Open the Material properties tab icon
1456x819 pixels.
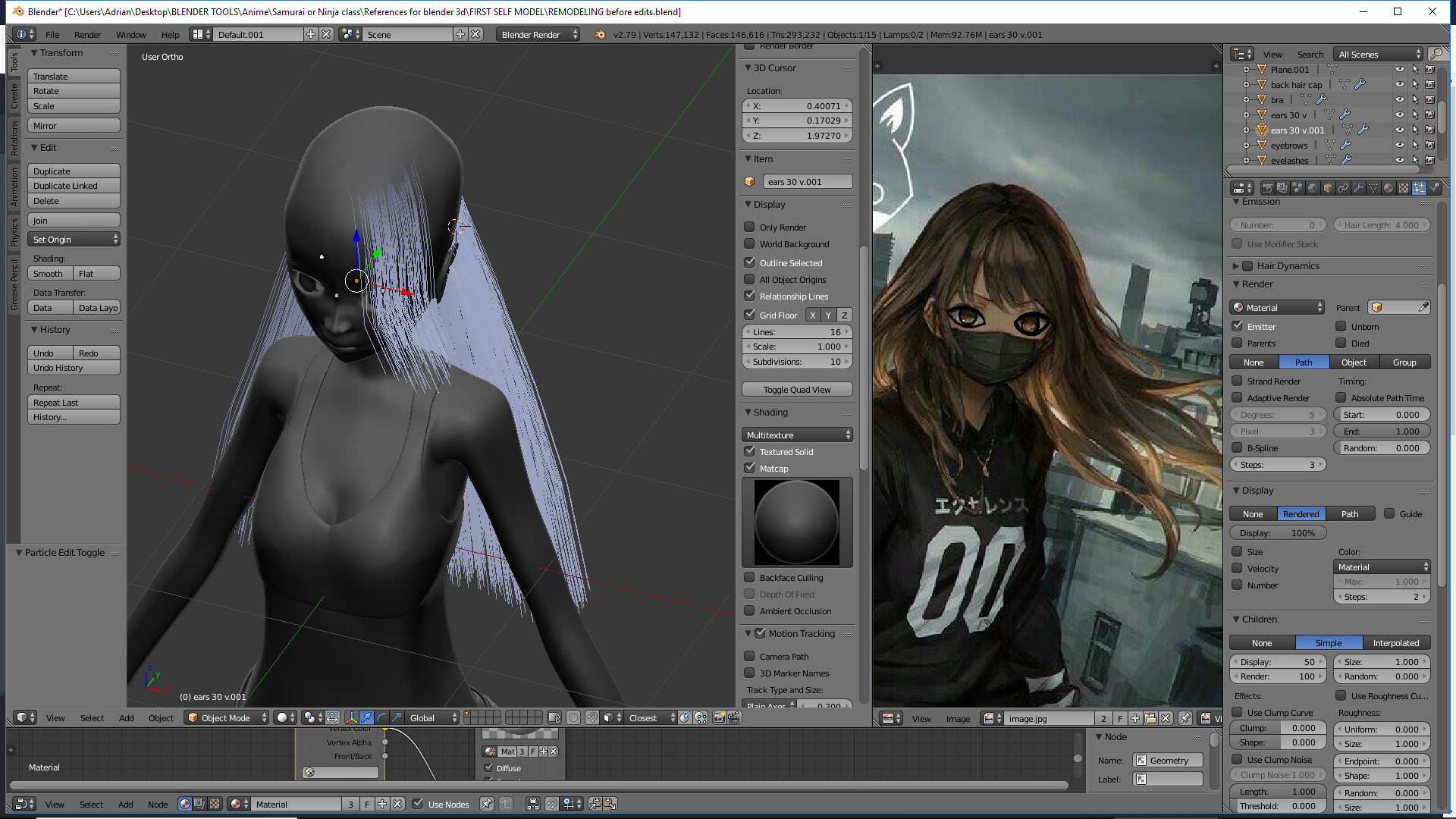[x=1389, y=188]
